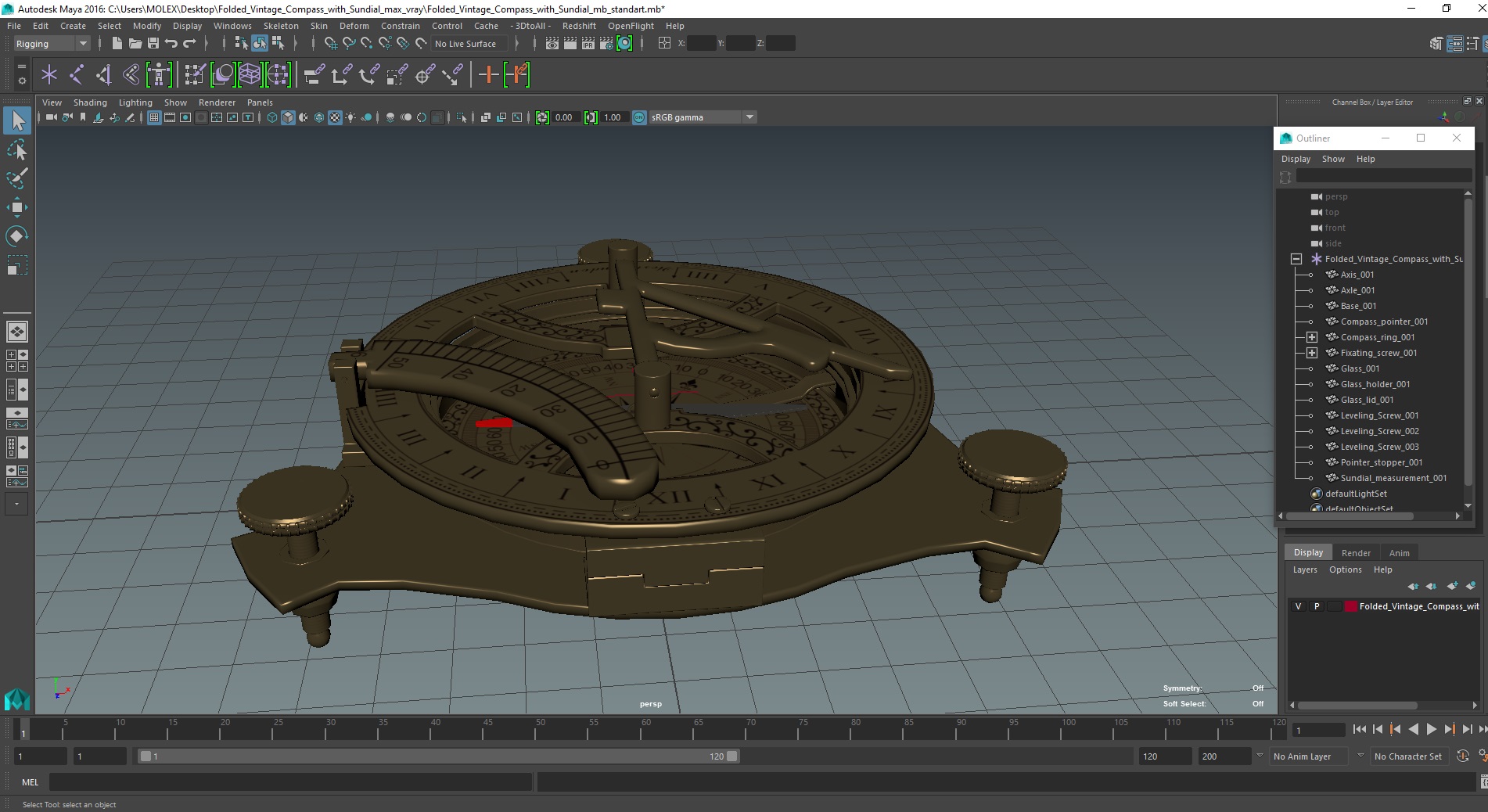This screenshot has height=812, width=1488.
Task: Toggle layer visibility V box
Action: click(x=1299, y=606)
